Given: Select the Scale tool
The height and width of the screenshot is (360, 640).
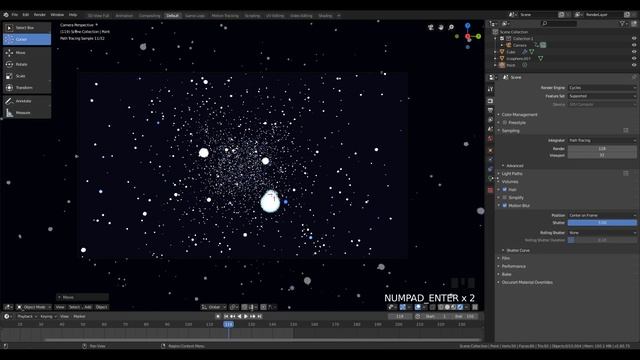Looking at the screenshot, I should (x=27, y=76).
